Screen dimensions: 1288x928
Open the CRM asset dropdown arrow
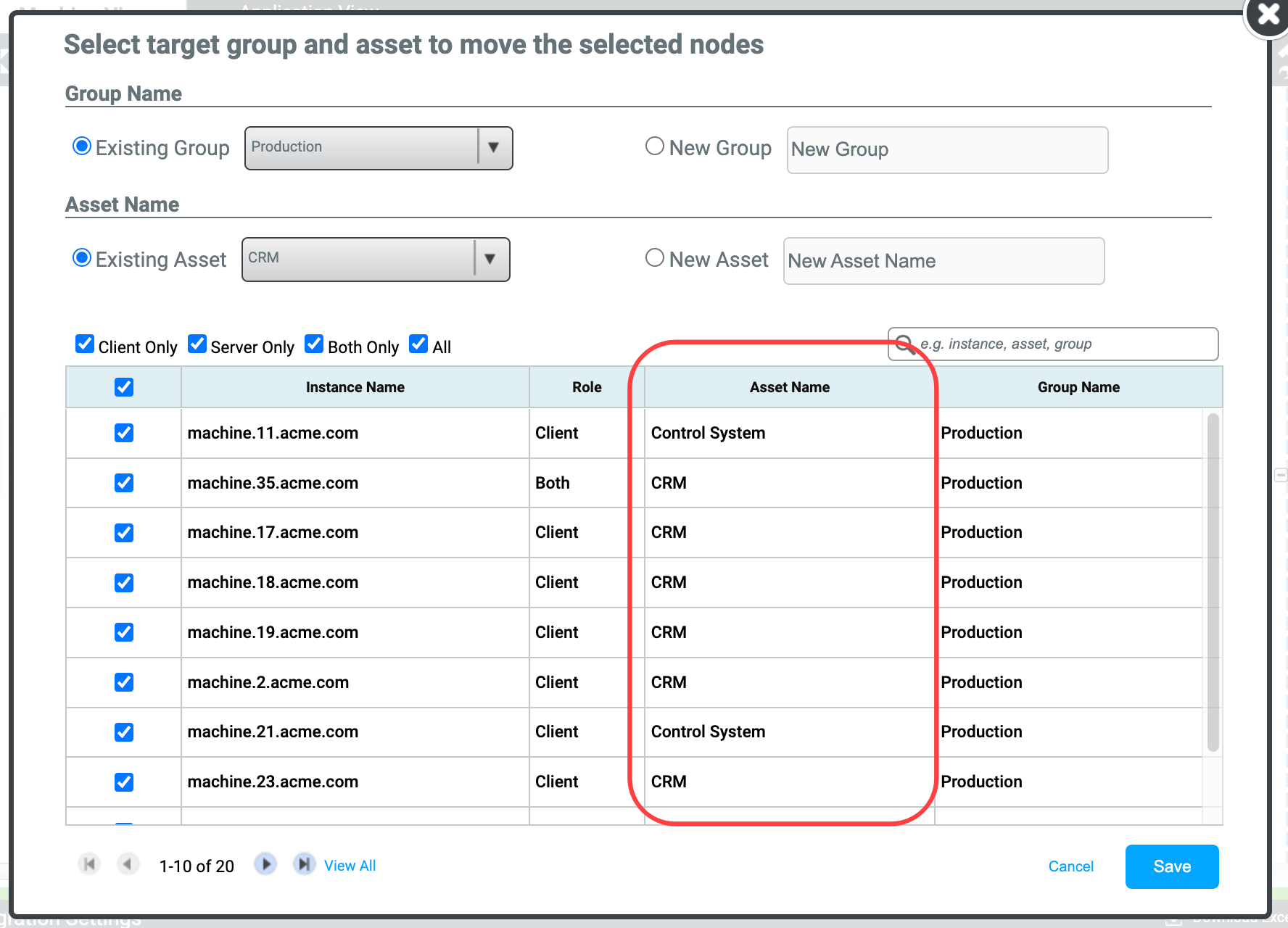(x=491, y=259)
